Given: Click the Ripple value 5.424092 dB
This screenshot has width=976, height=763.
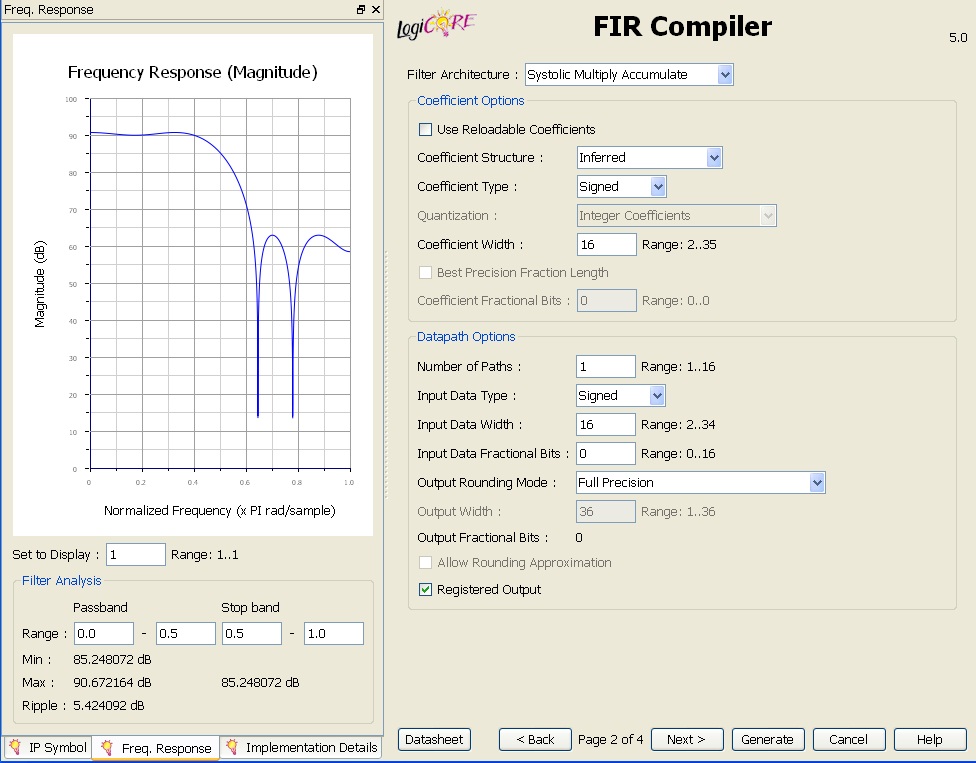Looking at the screenshot, I should pos(109,706).
